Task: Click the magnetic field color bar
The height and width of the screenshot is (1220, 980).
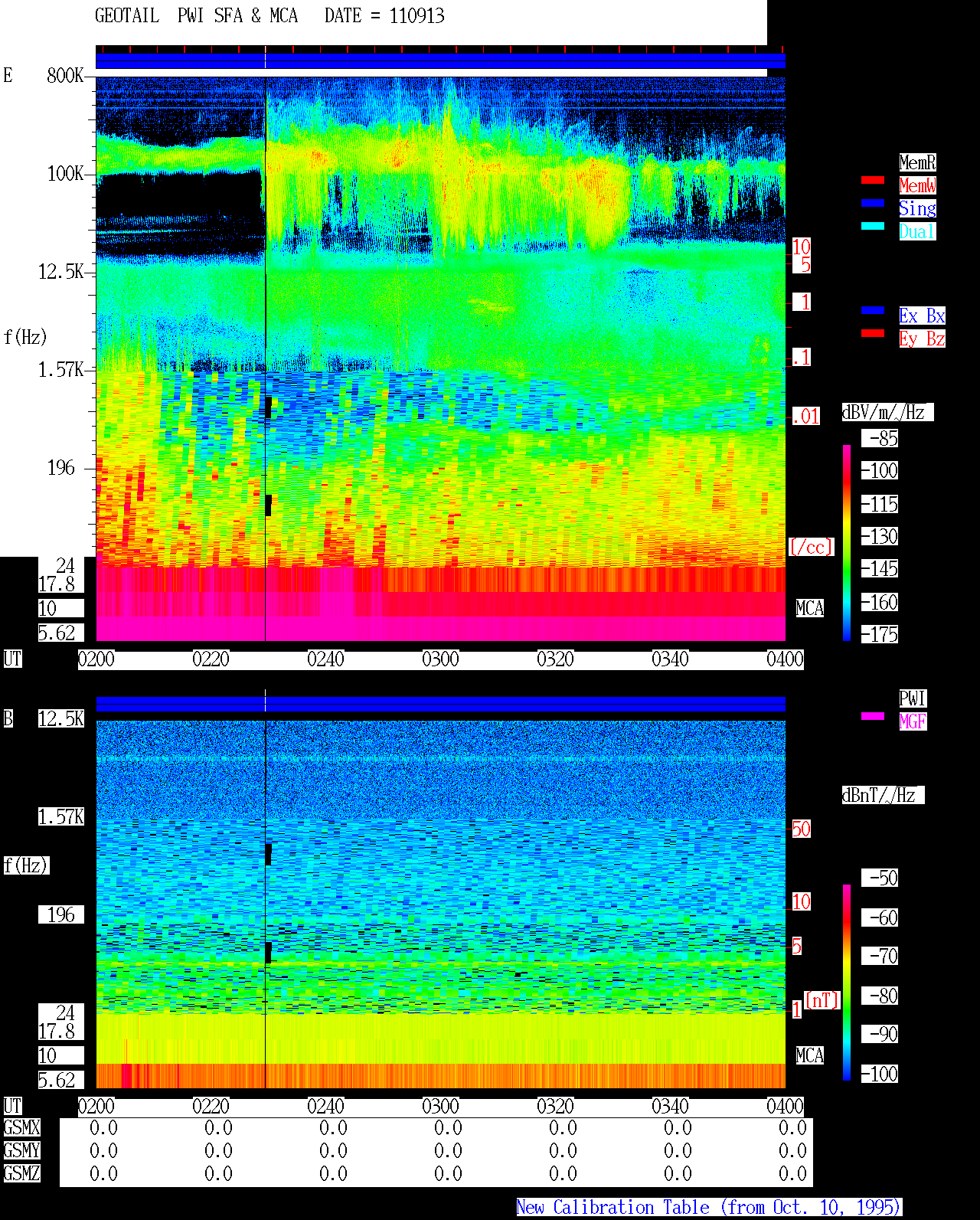Action: click(x=847, y=983)
